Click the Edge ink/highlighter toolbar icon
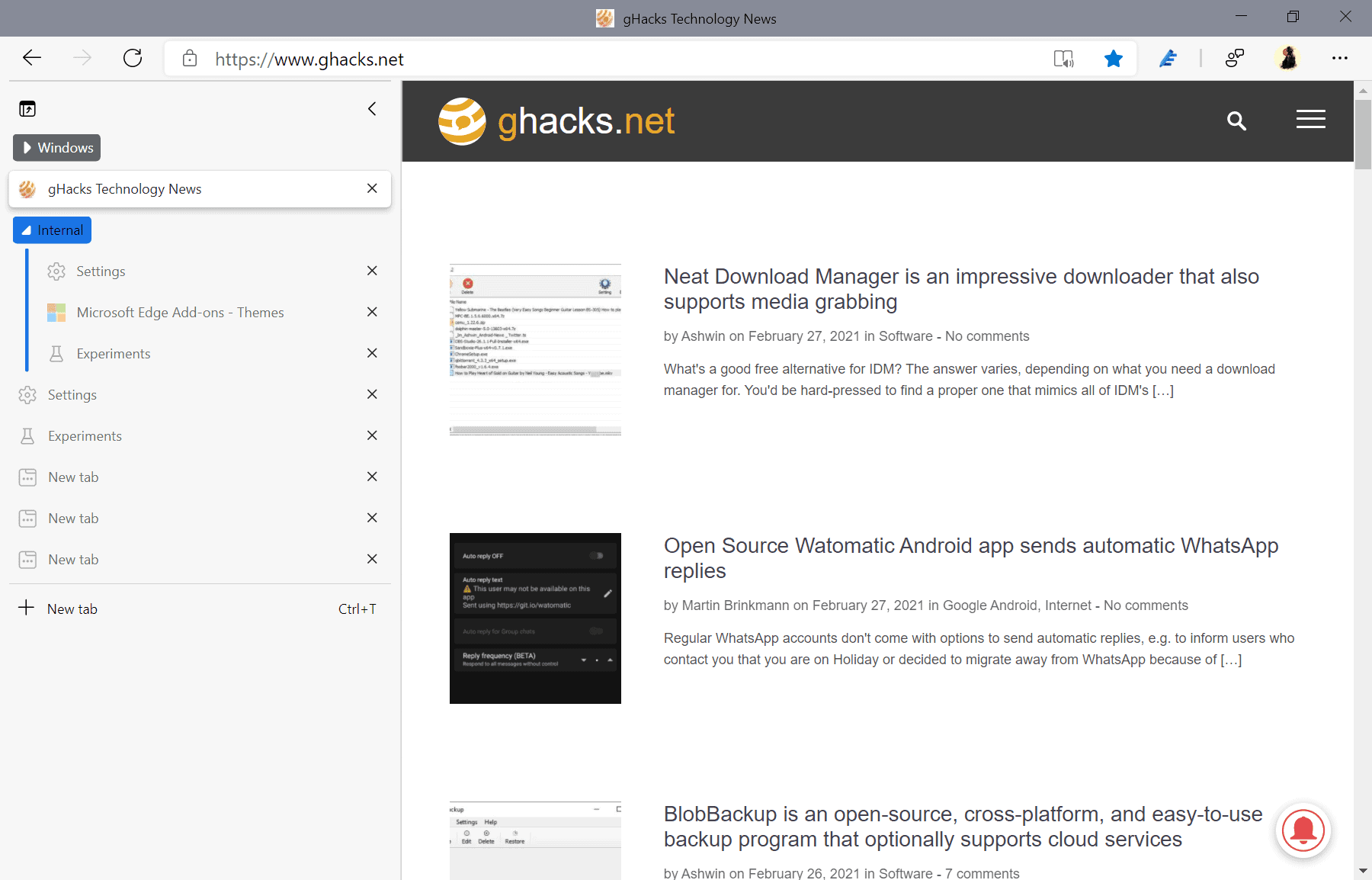This screenshot has width=1372, height=880. click(x=1168, y=58)
